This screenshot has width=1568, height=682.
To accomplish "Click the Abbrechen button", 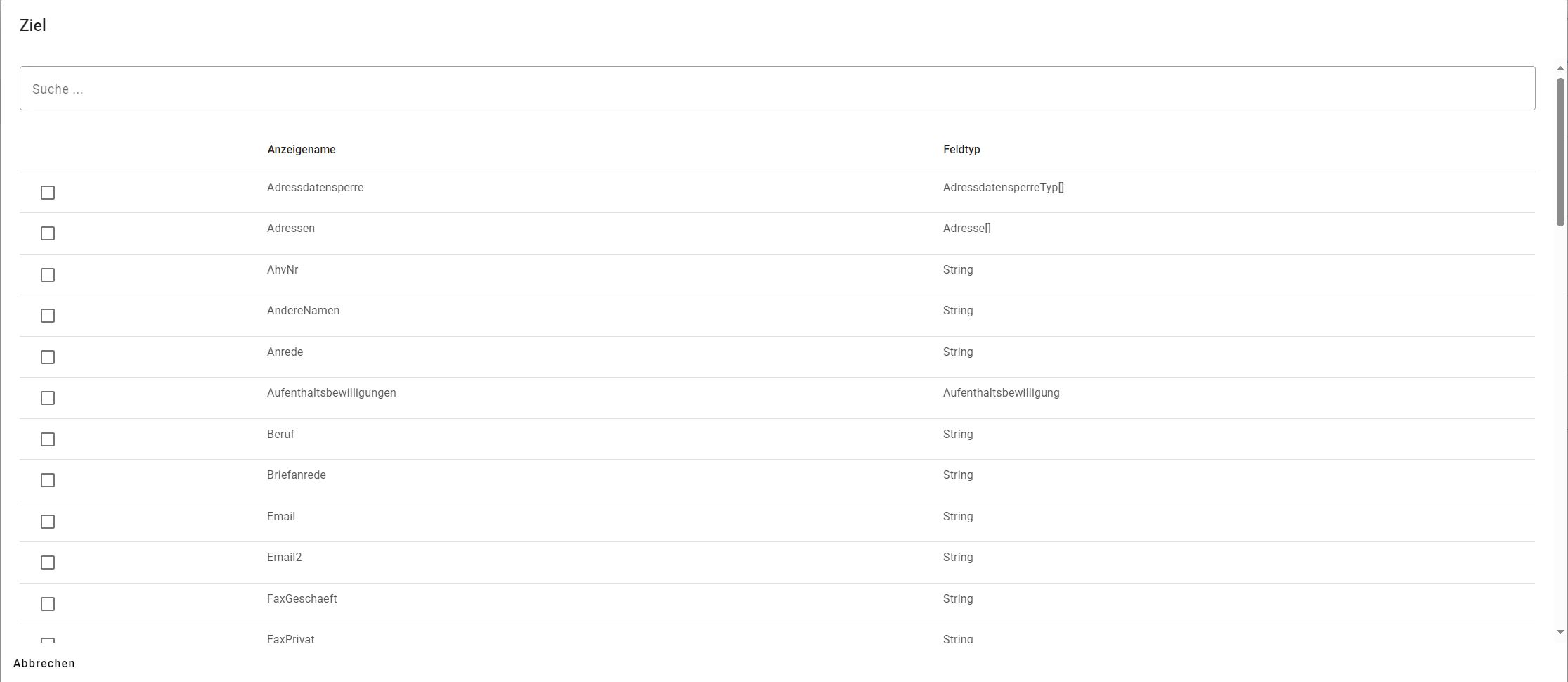I will (44, 664).
